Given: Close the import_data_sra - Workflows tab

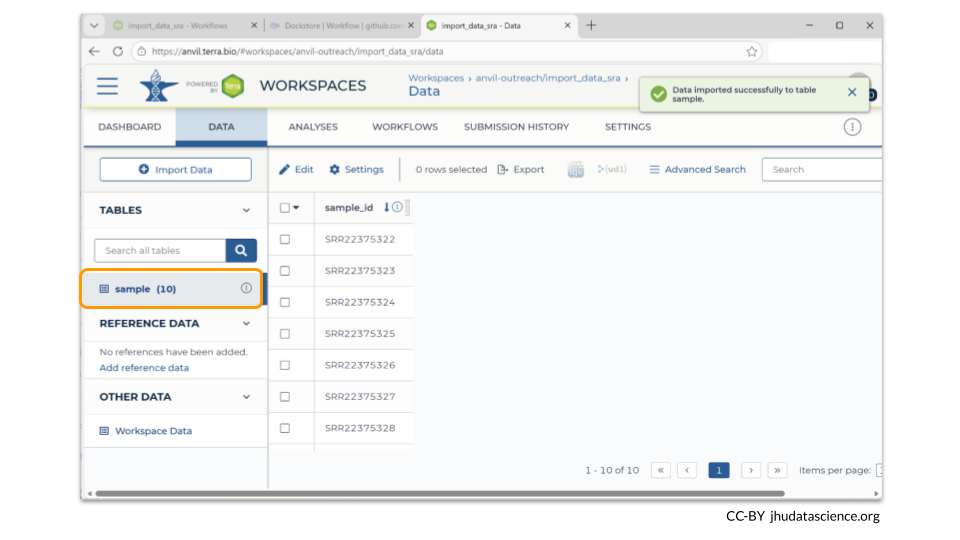Looking at the screenshot, I should 254,26.
